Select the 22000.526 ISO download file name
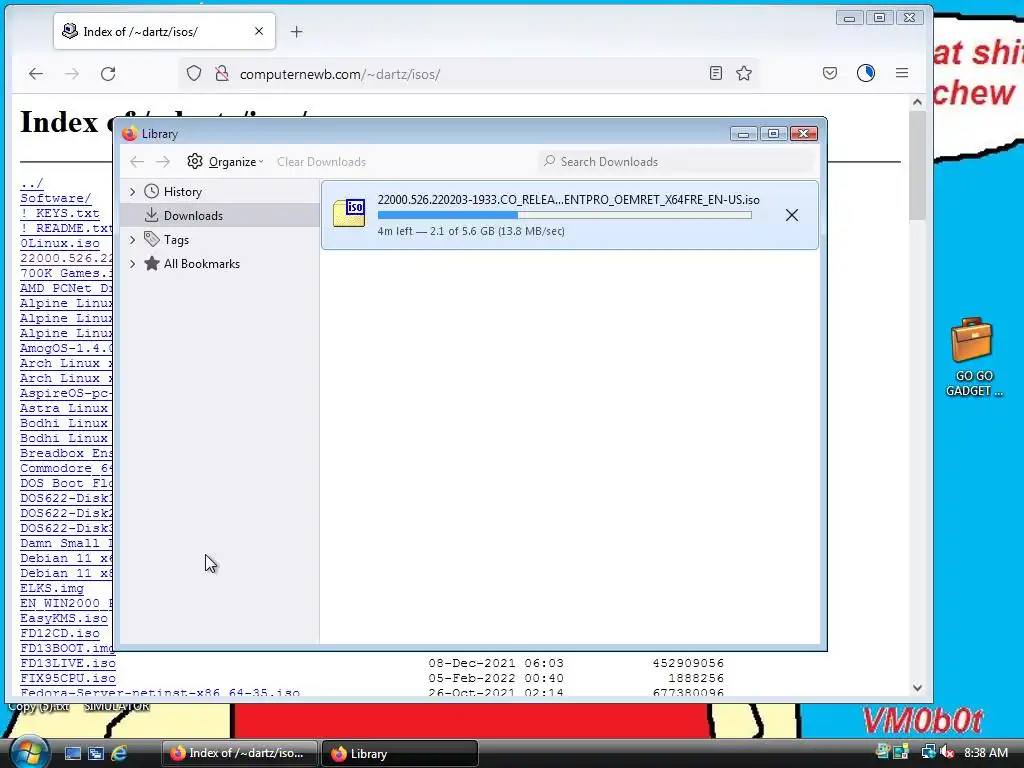Image resolution: width=1024 pixels, height=768 pixels. (x=568, y=200)
